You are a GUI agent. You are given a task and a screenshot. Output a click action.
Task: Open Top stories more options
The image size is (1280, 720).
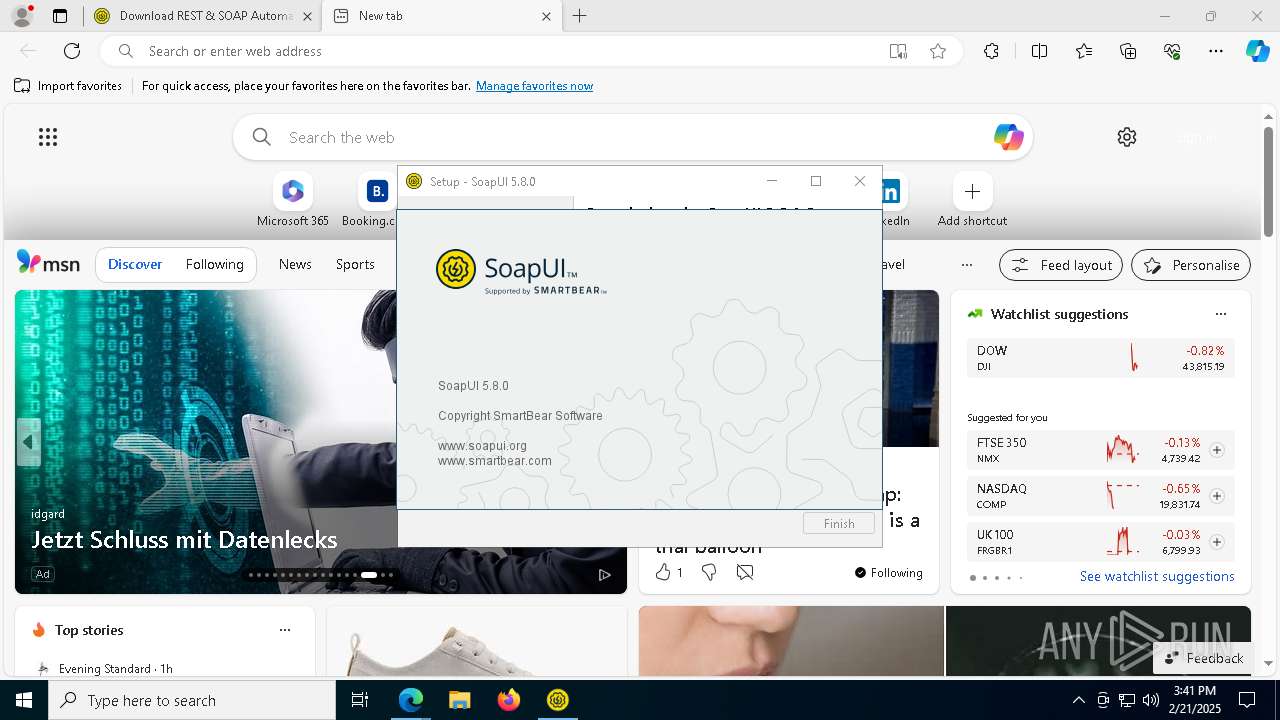pyautogui.click(x=285, y=630)
